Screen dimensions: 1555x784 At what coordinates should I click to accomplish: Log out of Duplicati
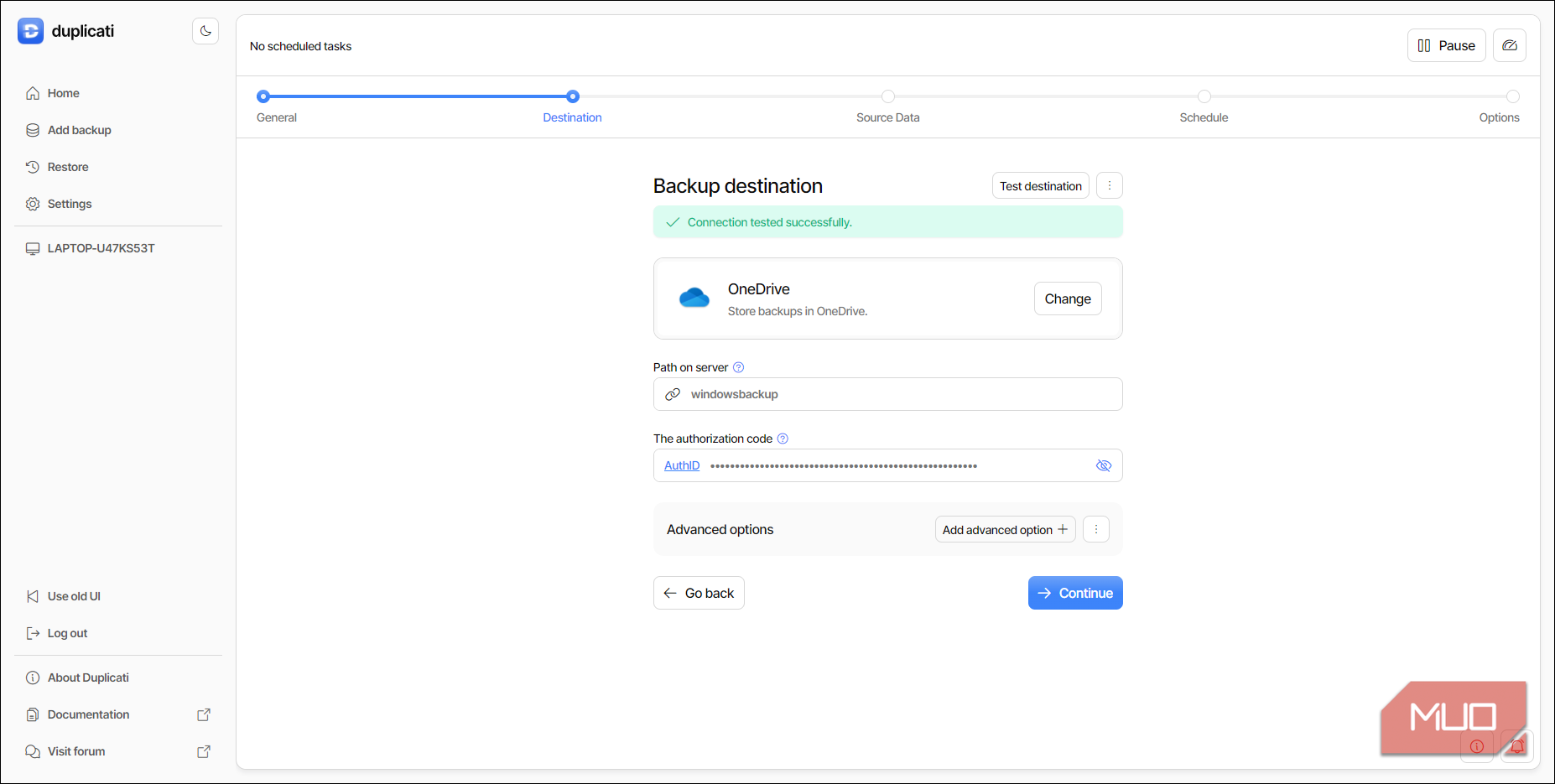tap(67, 633)
